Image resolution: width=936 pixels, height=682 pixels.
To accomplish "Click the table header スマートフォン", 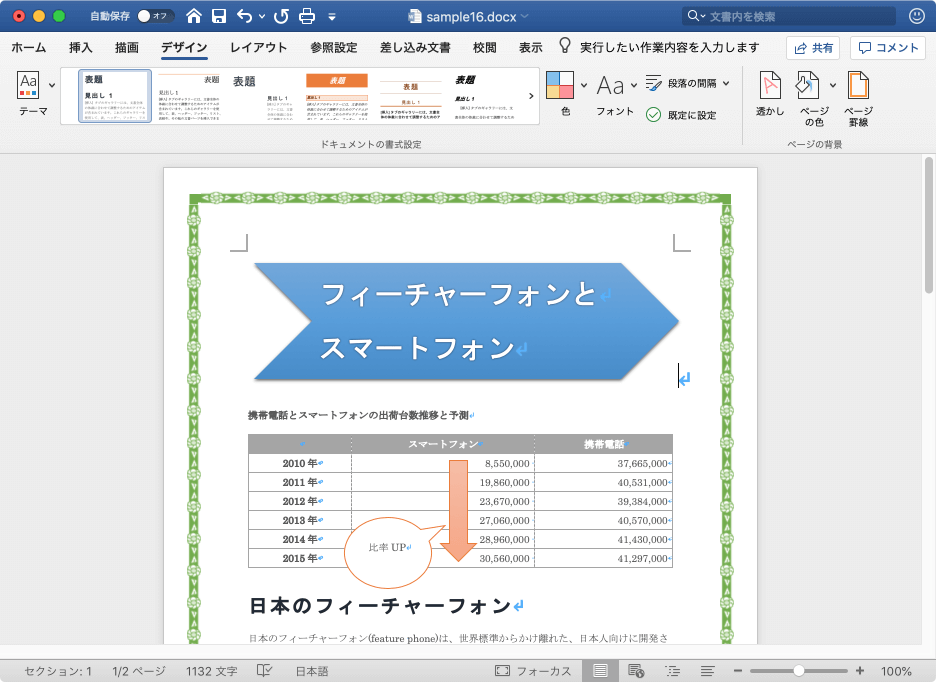I will [x=443, y=444].
